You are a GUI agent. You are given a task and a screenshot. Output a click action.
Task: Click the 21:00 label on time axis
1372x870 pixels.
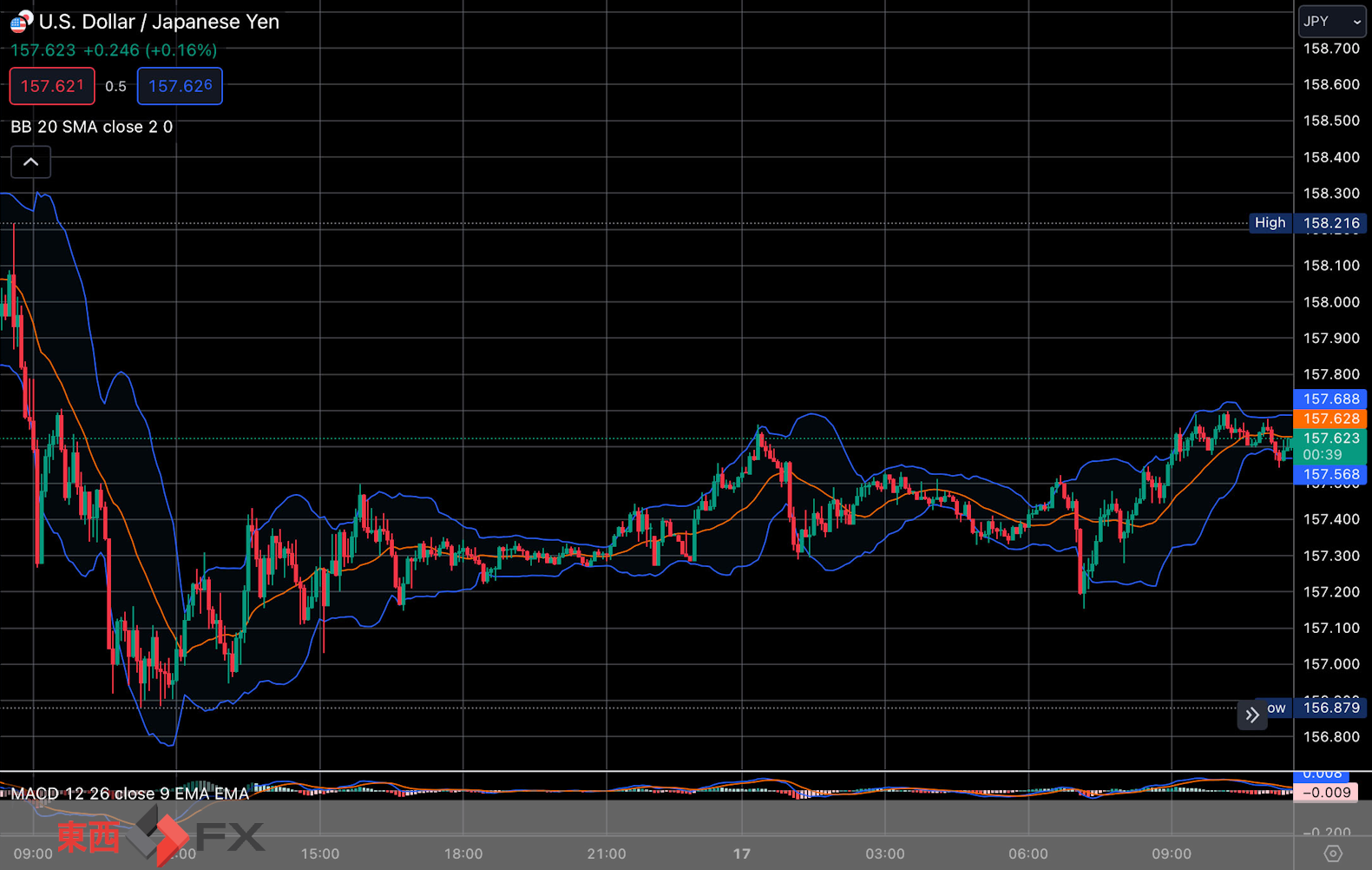[x=606, y=854]
